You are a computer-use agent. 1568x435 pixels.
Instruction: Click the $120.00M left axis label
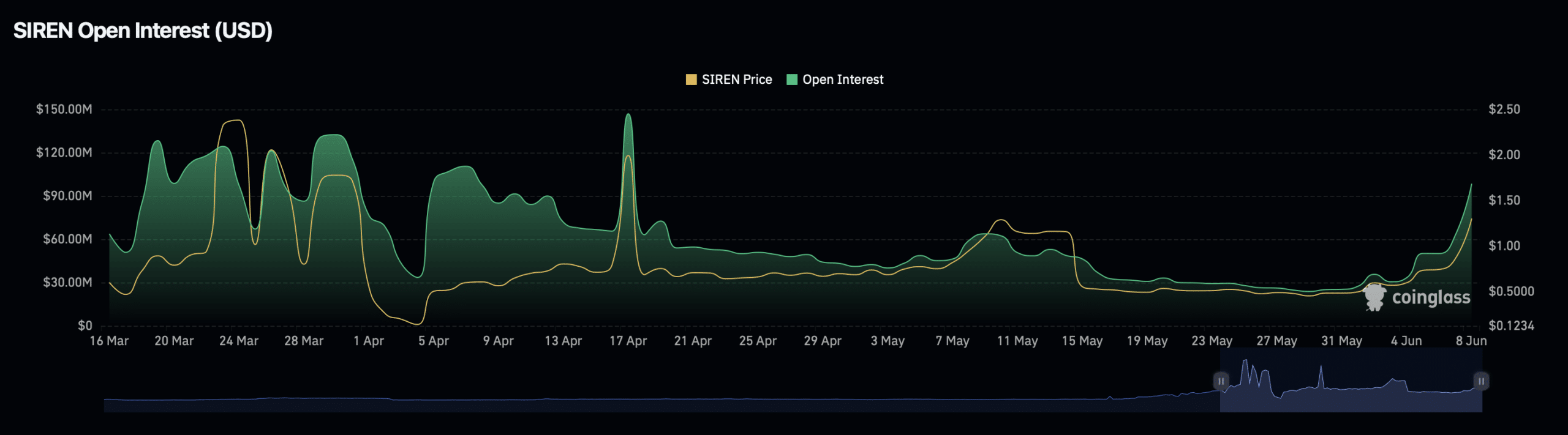[x=64, y=152]
